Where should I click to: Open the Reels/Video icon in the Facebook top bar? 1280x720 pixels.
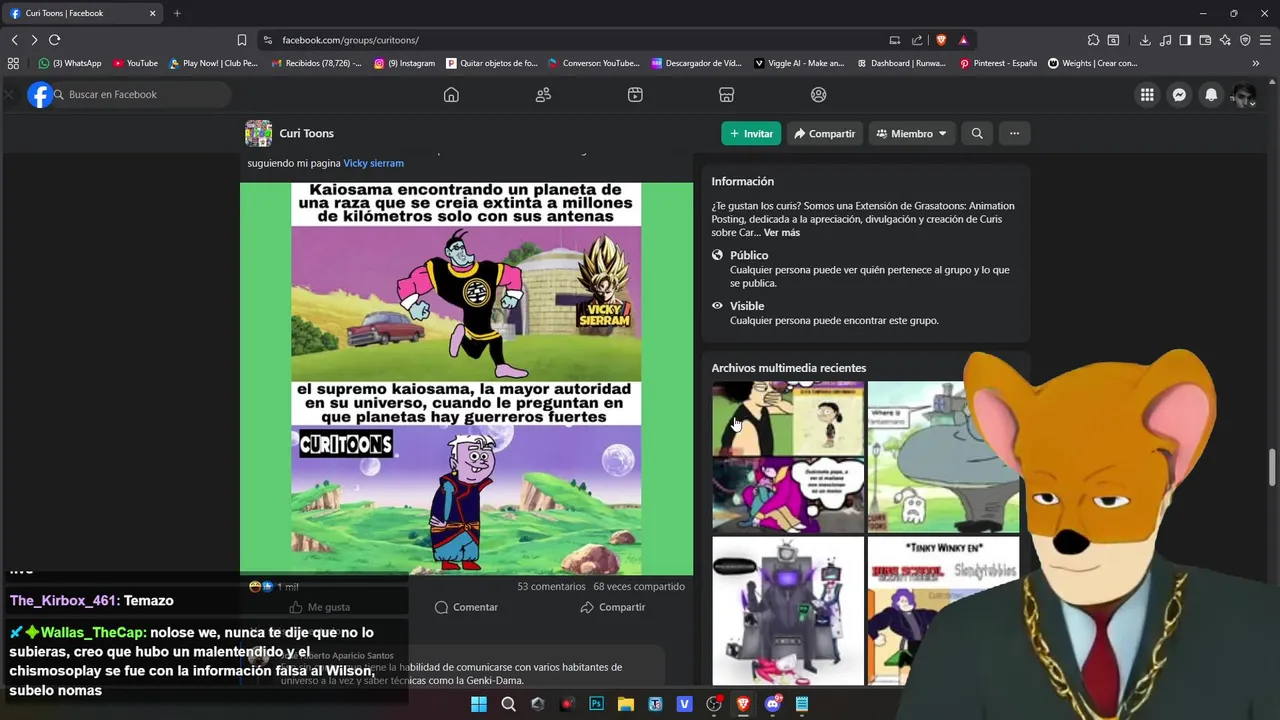635,94
